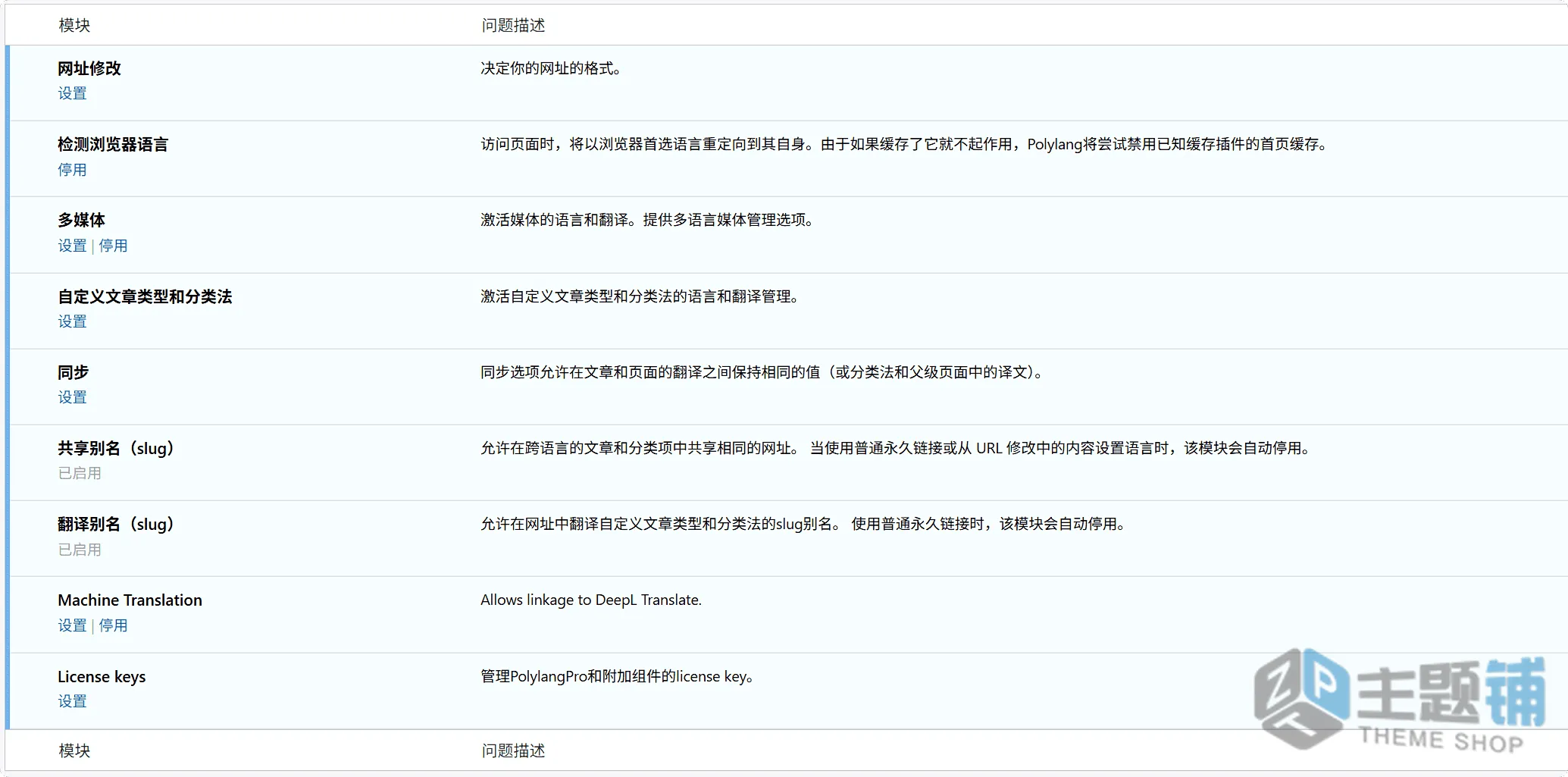Open 设置 under 同步 module
This screenshot has width=1568, height=777.
[72, 397]
